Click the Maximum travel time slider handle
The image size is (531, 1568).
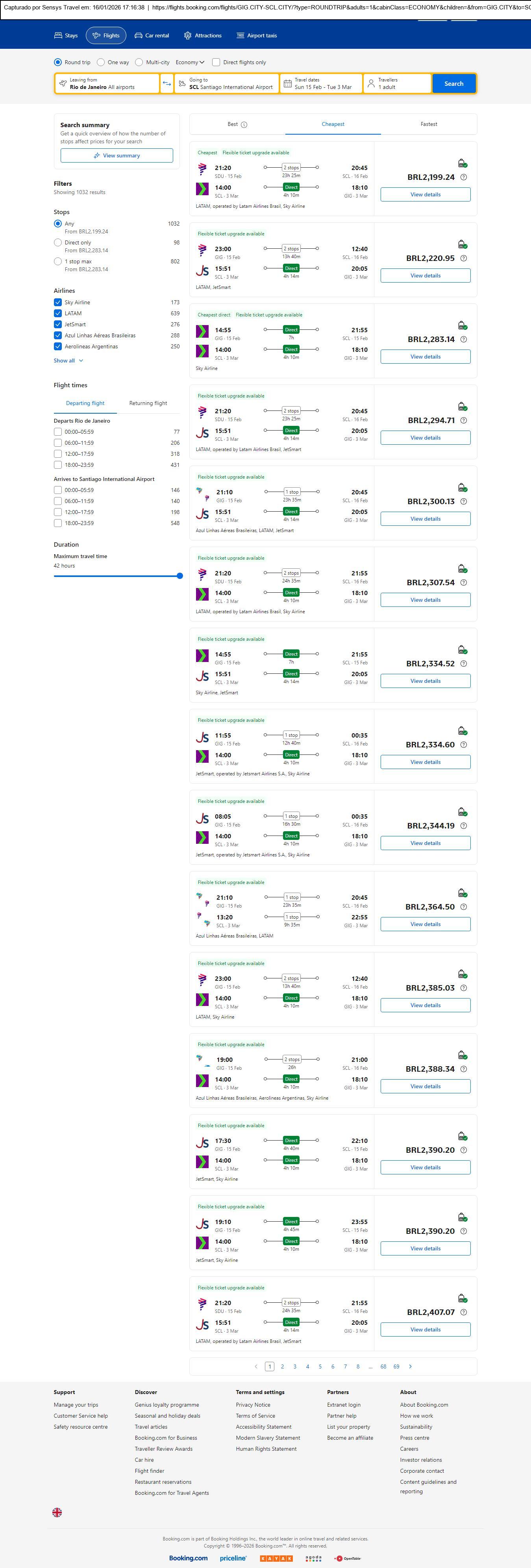pos(179,576)
